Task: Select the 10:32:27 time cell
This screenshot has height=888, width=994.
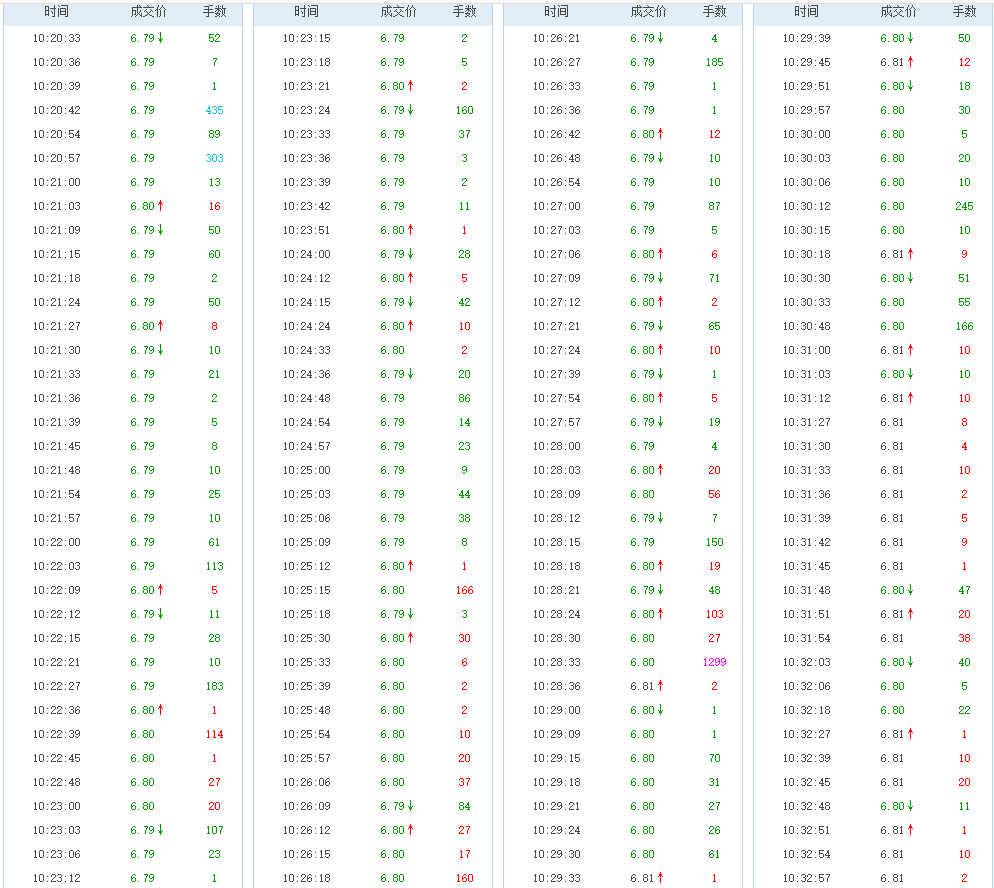Action: point(806,735)
